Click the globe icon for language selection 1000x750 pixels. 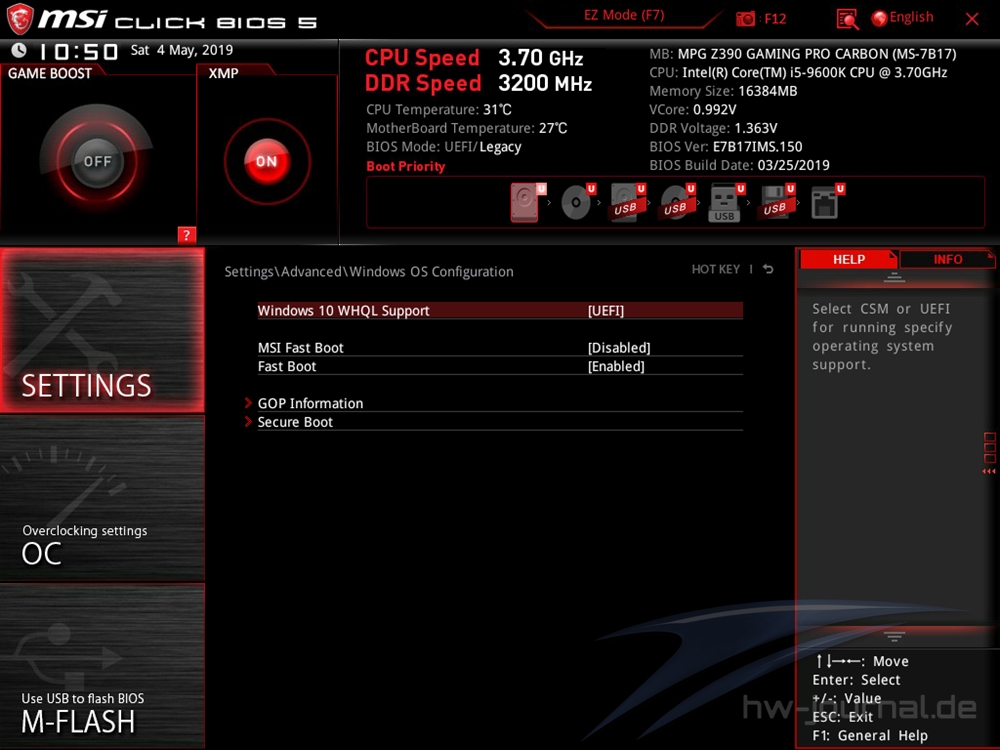pyautogui.click(x=879, y=18)
